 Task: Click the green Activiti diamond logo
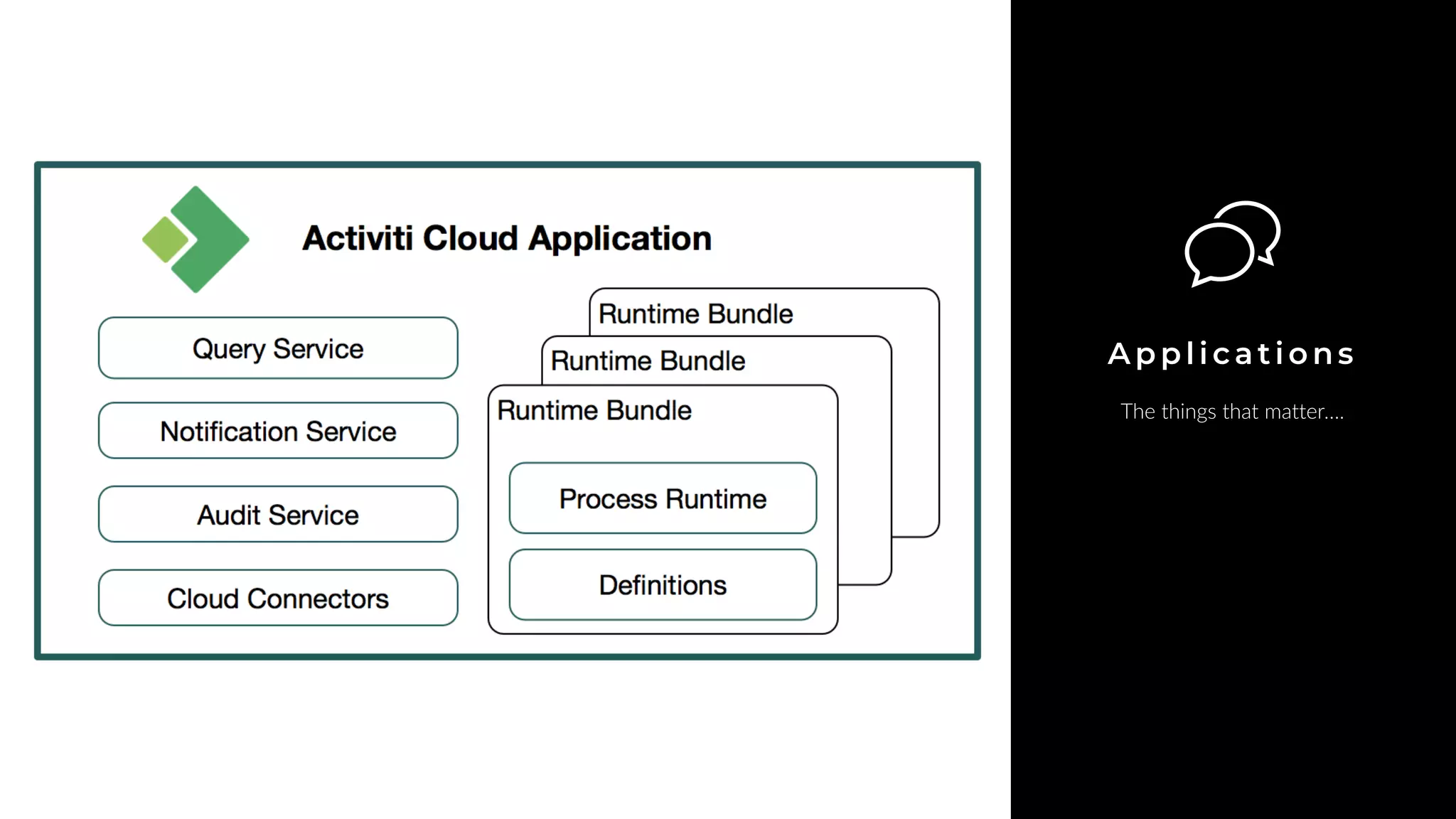[x=208, y=239]
